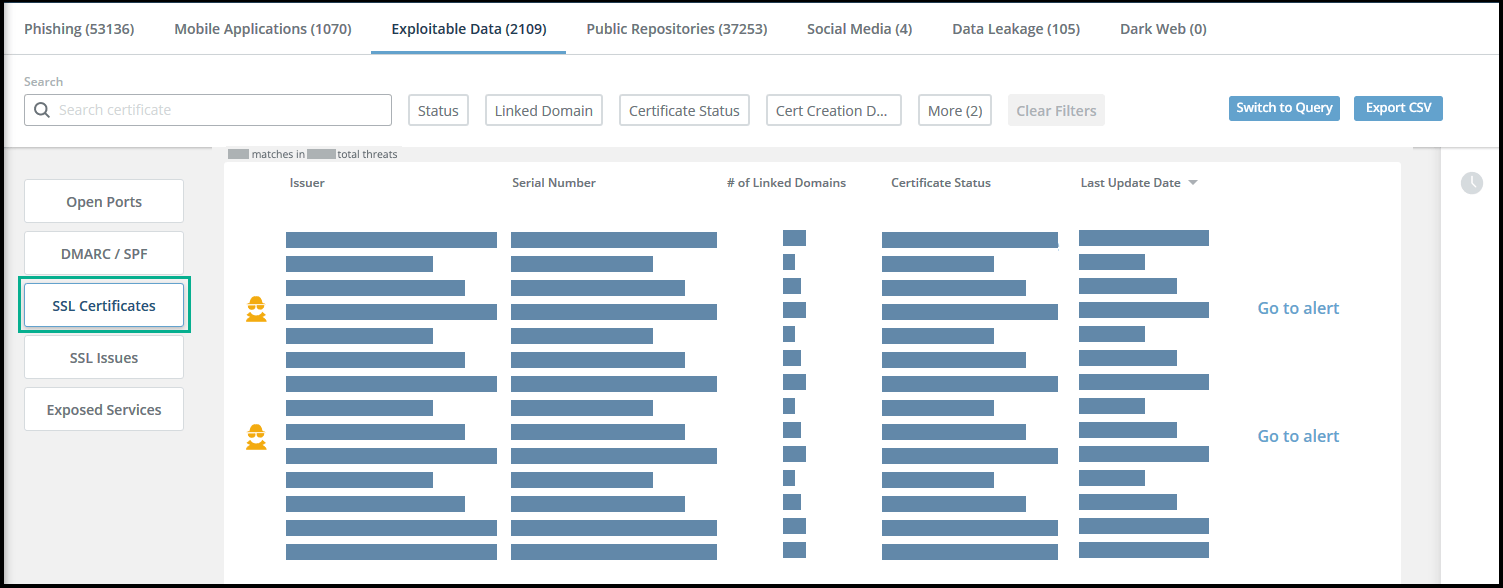Viewport: 1503px width, 588px height.
Task: Expand the More (2) filters
Action: [954, 110]
